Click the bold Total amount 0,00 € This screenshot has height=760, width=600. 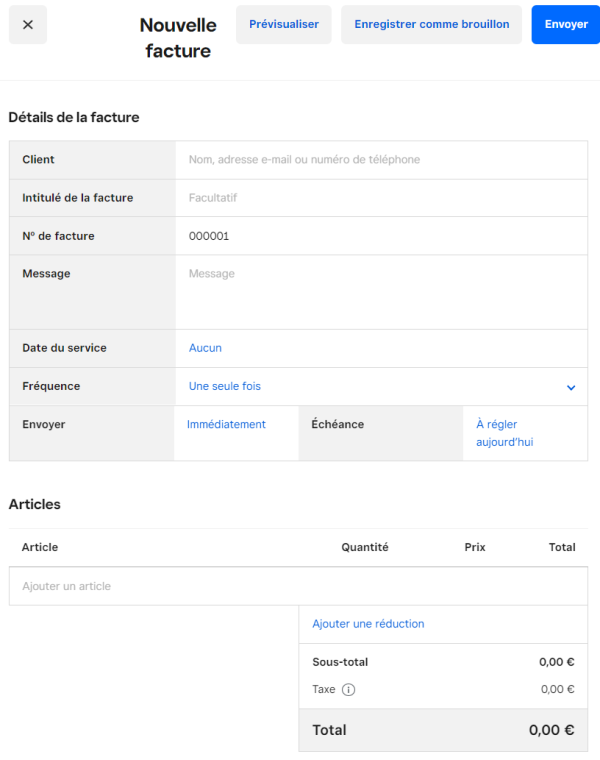(551, 730)
